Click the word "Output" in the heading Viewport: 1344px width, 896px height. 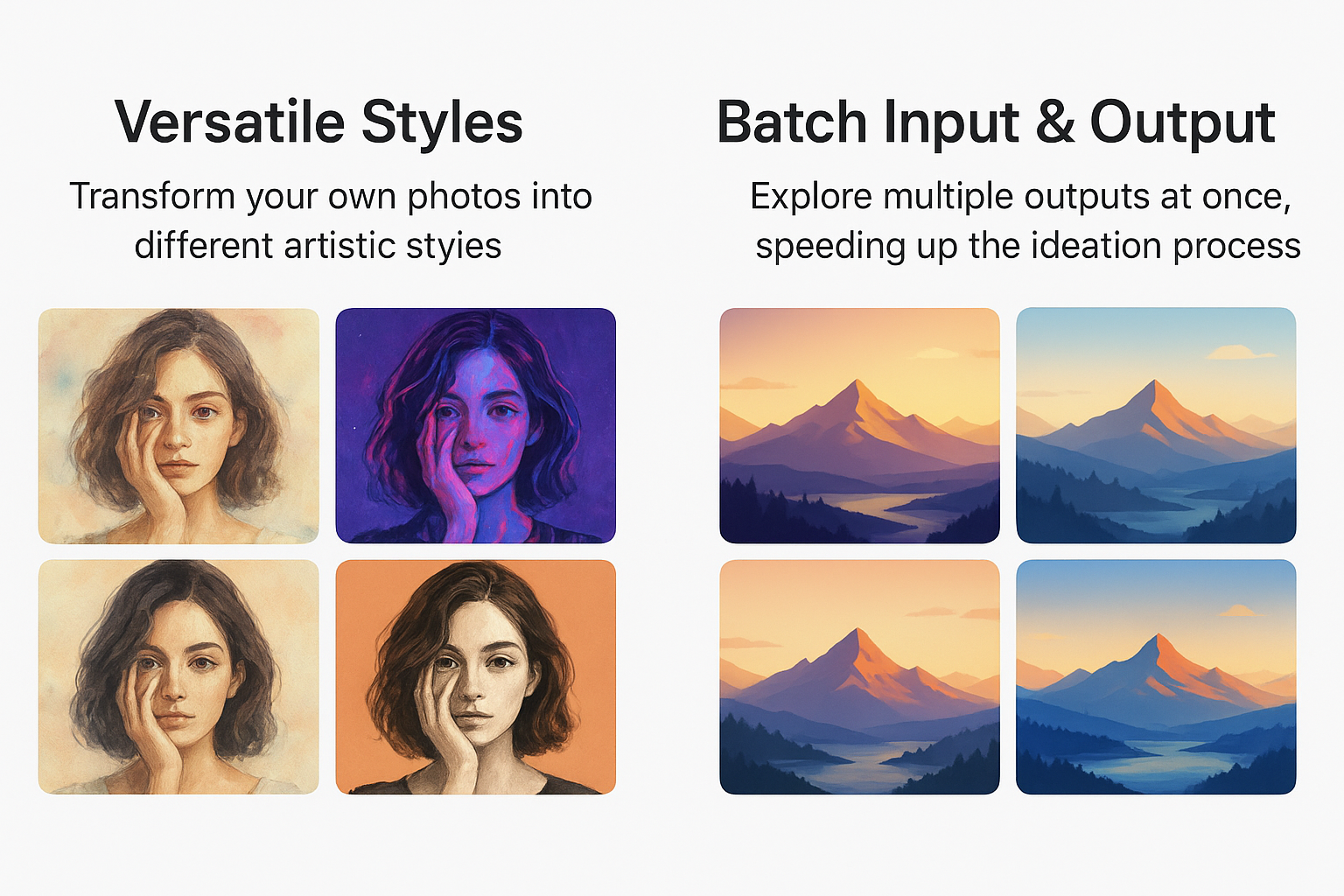1182,123
